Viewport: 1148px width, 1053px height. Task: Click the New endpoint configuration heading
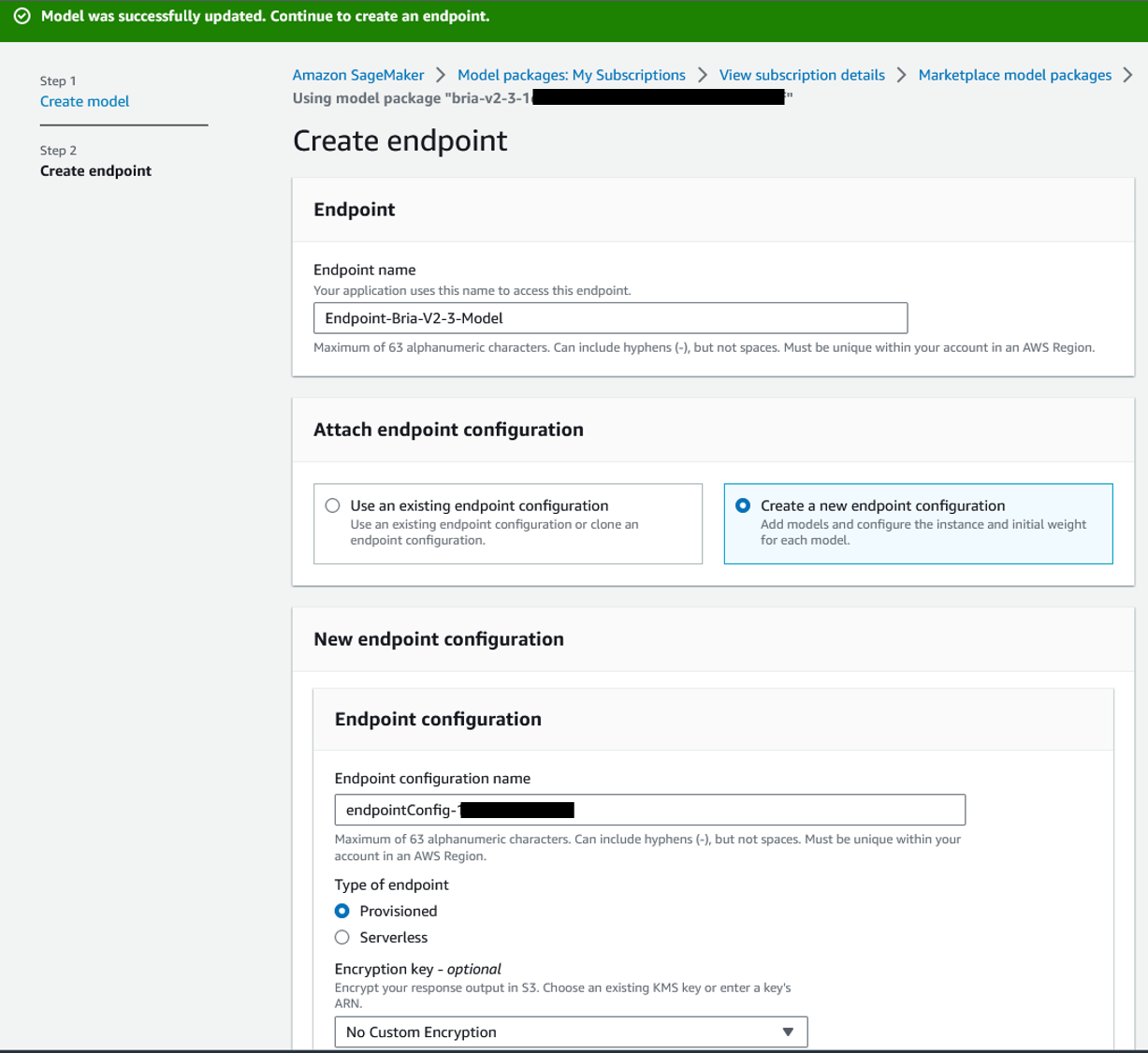click(439, 639)
